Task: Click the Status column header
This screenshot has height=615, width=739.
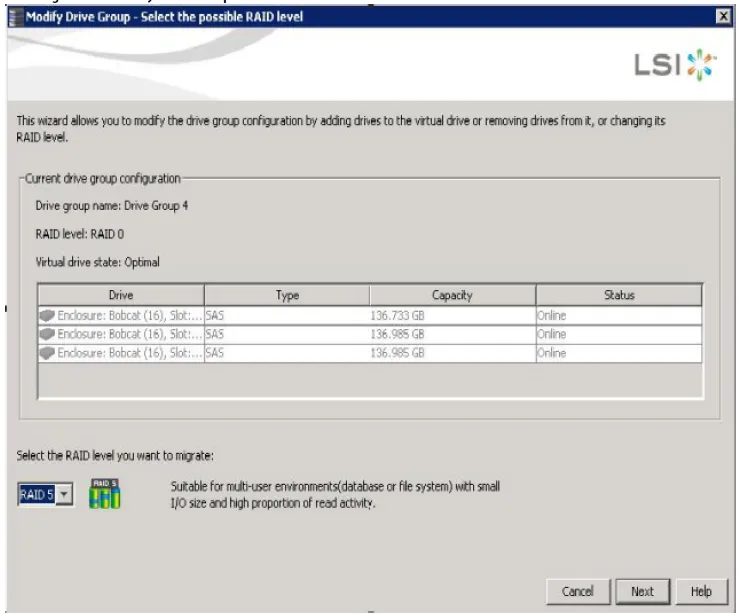Action: pyautogui.click(x=619, y=295)
